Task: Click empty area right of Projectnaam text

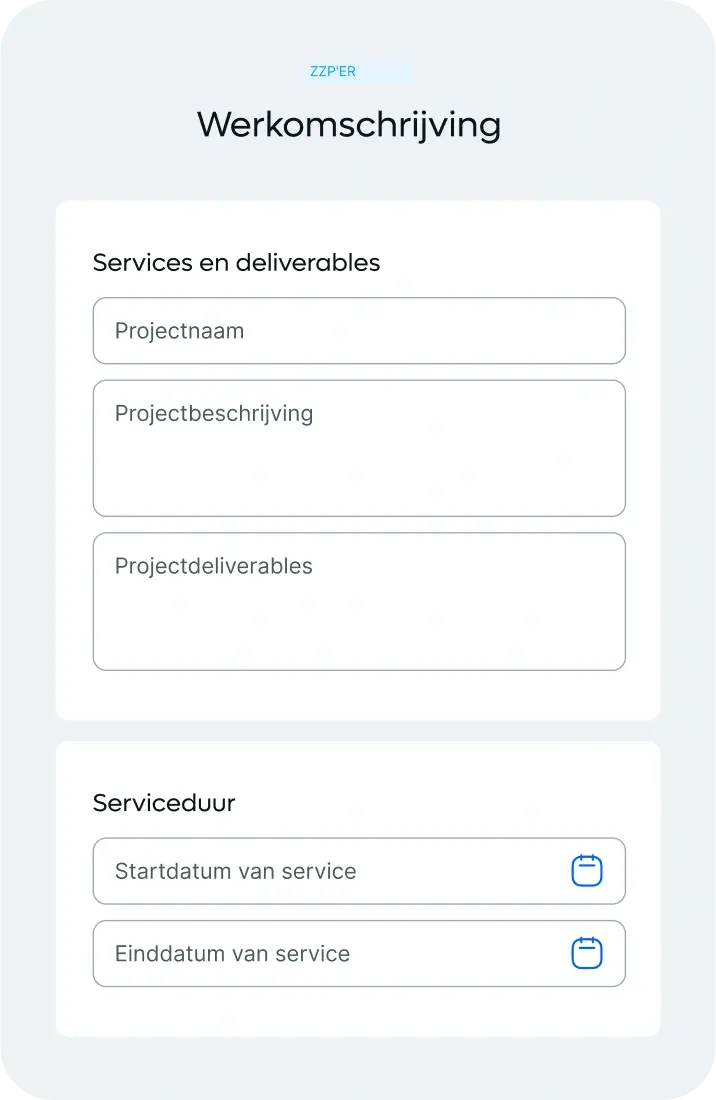Action: pos(450,331)
